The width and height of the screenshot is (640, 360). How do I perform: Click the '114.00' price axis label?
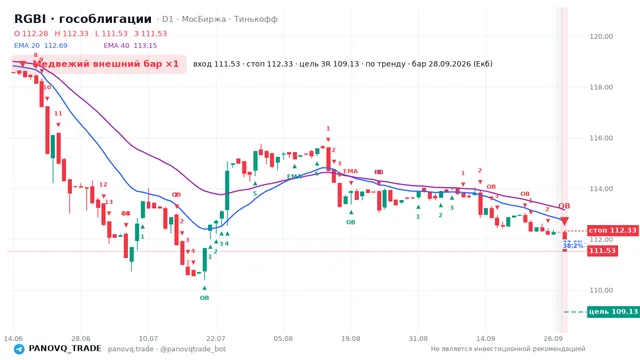click(x=601, y=189)
